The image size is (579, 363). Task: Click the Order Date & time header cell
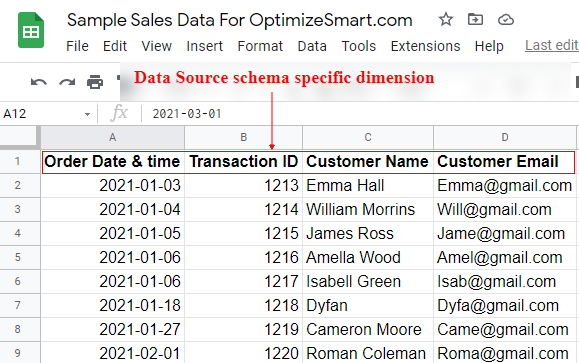pos(113,161)
